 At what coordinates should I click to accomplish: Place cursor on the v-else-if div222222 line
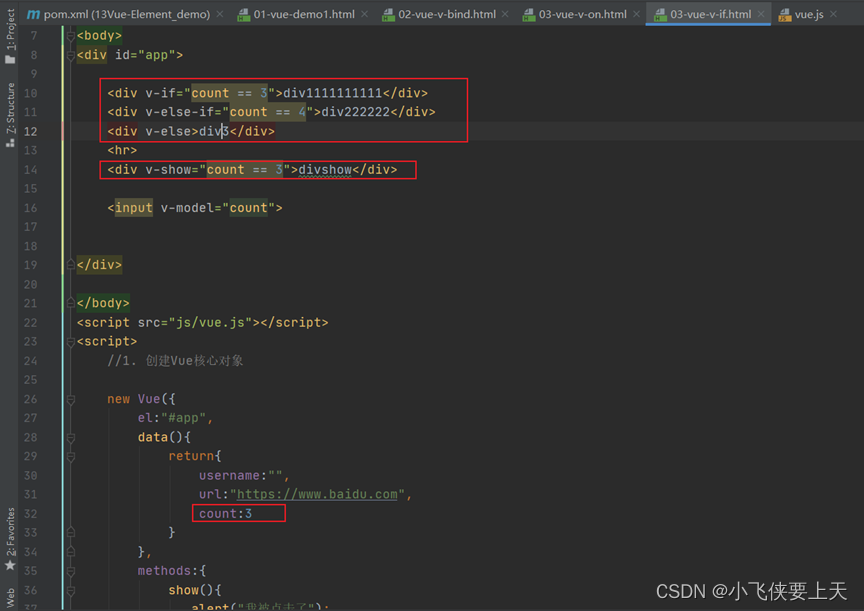(x=271, y=112)
